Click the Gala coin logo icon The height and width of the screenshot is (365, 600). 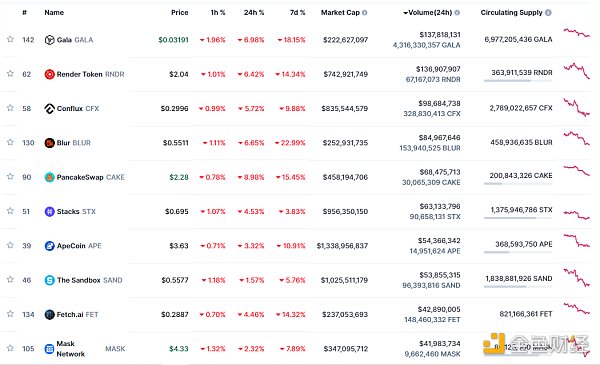49,40
